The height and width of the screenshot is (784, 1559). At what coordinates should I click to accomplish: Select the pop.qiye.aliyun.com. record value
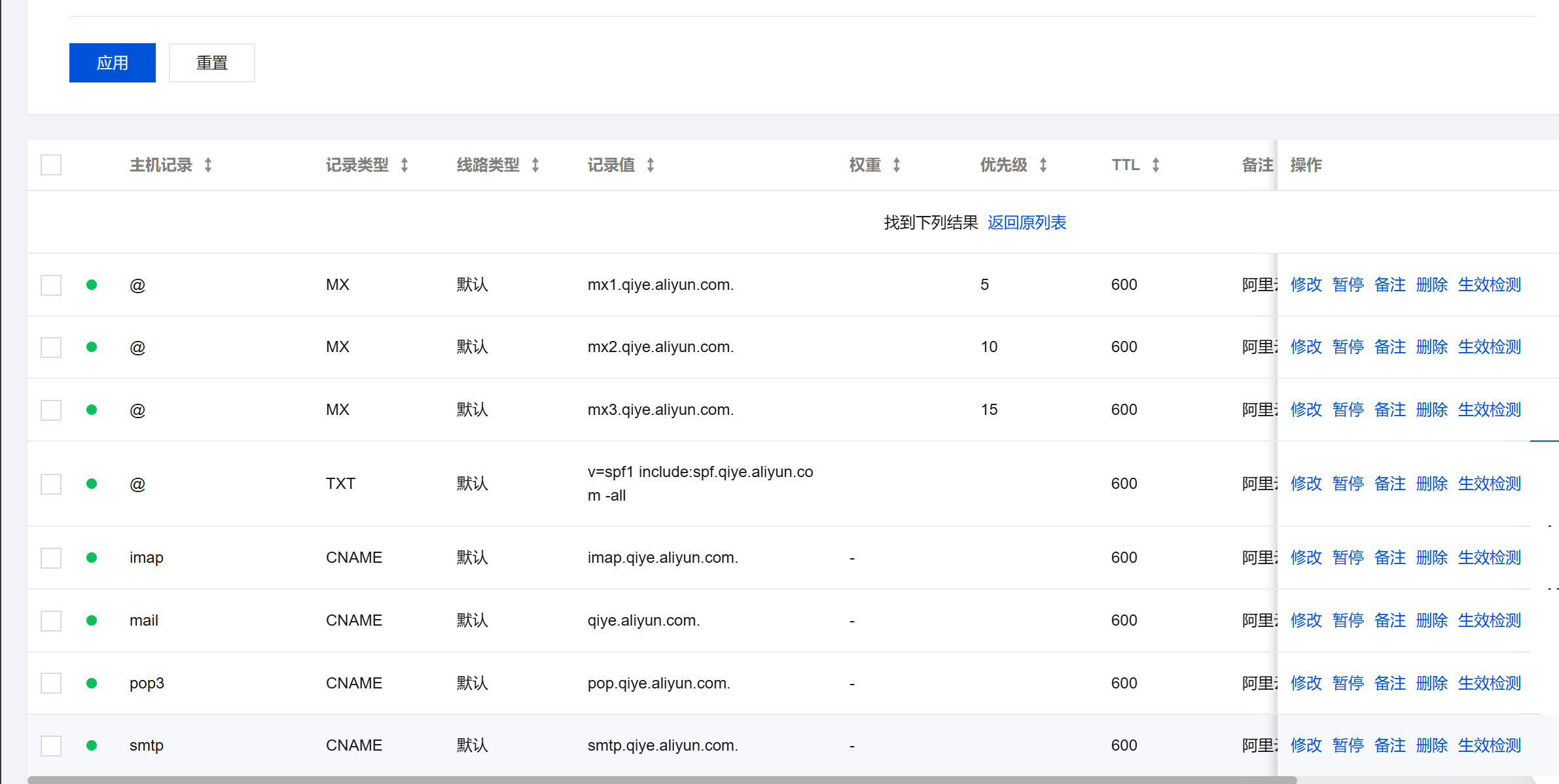658,683
